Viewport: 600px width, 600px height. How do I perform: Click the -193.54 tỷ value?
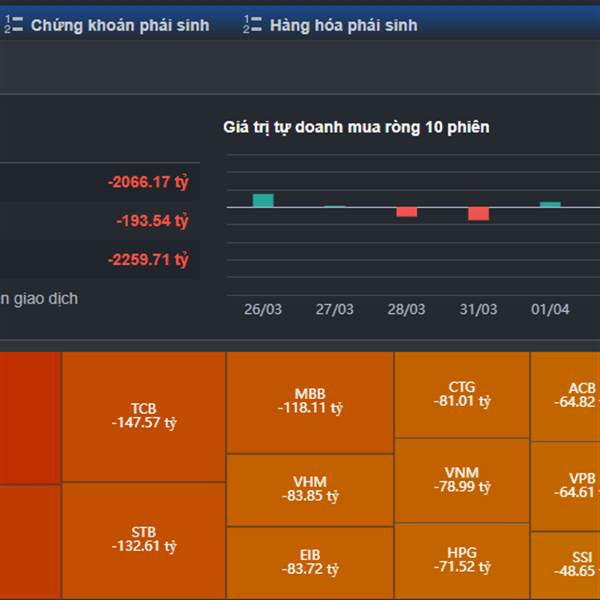pos(152,221)
